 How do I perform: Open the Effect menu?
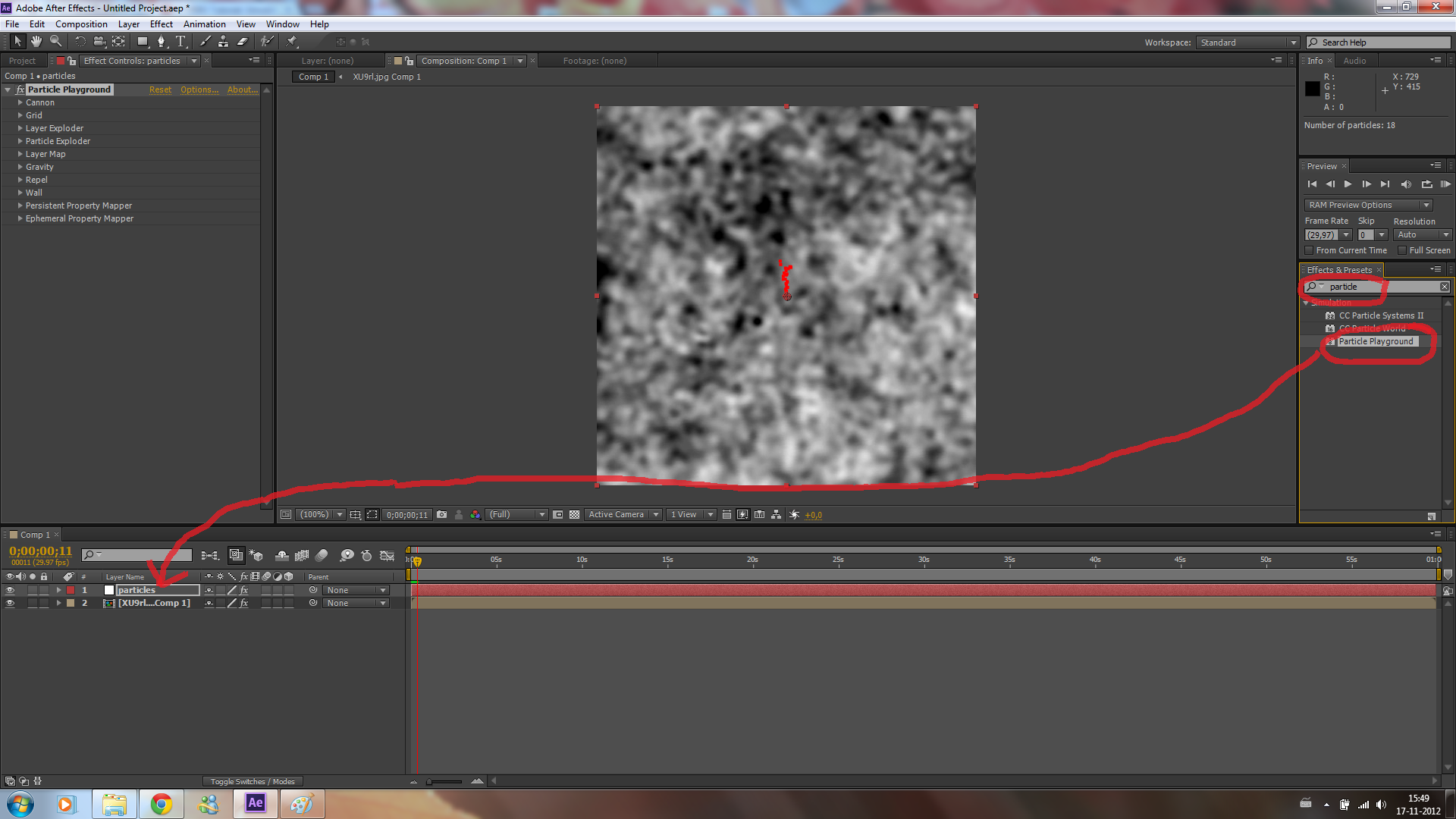coord(162,24)
